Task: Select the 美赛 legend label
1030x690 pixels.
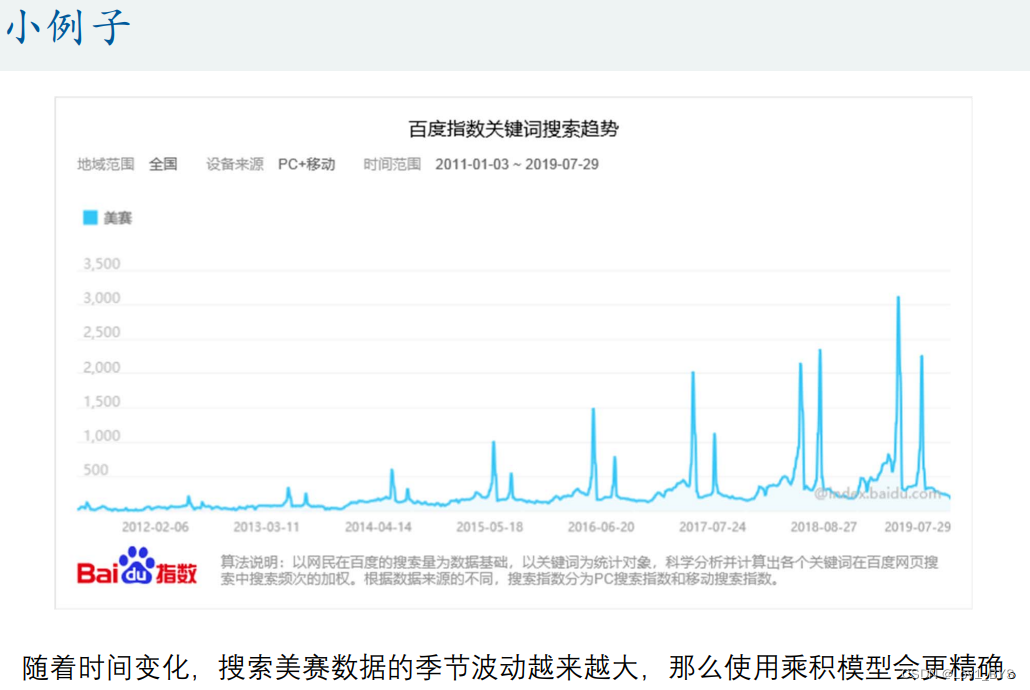Action: [x=118, y=217]
